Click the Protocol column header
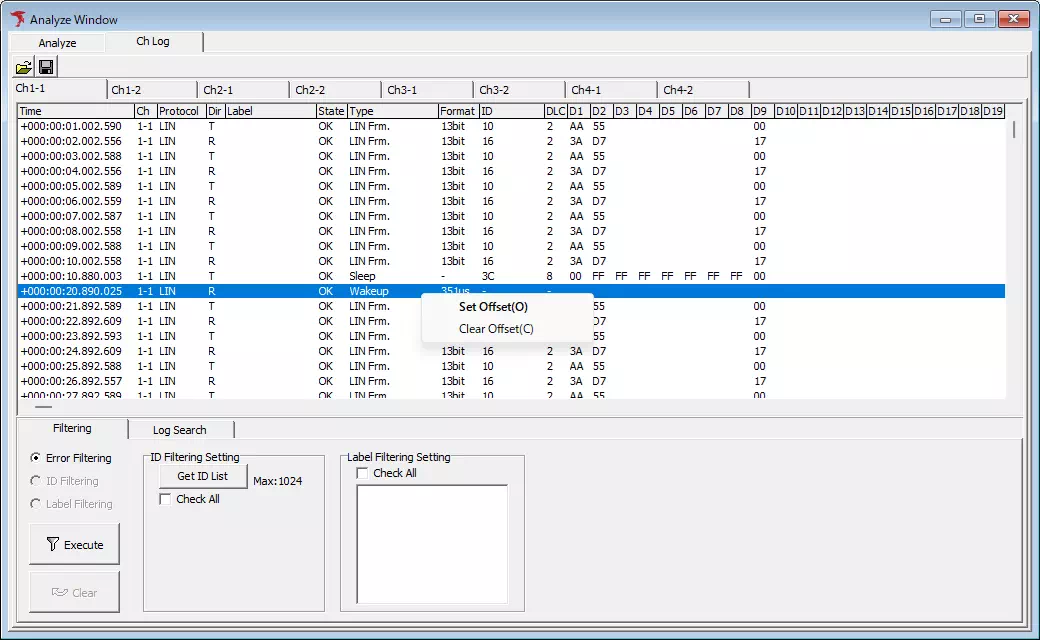The width and height of the screenshot is (1040, 640). point(179,111)
